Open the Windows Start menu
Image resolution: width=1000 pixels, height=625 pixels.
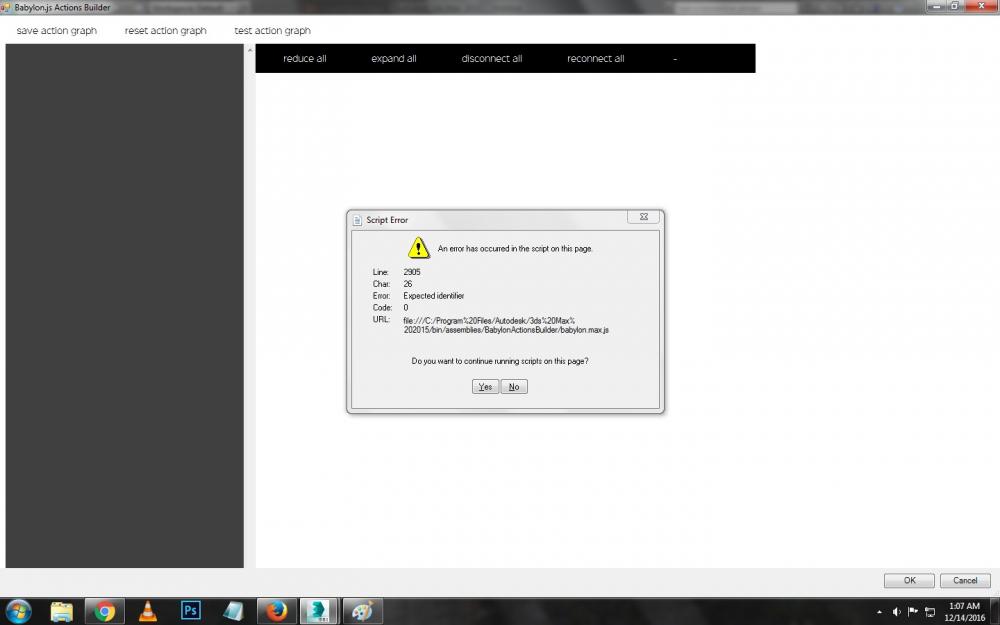[x=18, y=611]
